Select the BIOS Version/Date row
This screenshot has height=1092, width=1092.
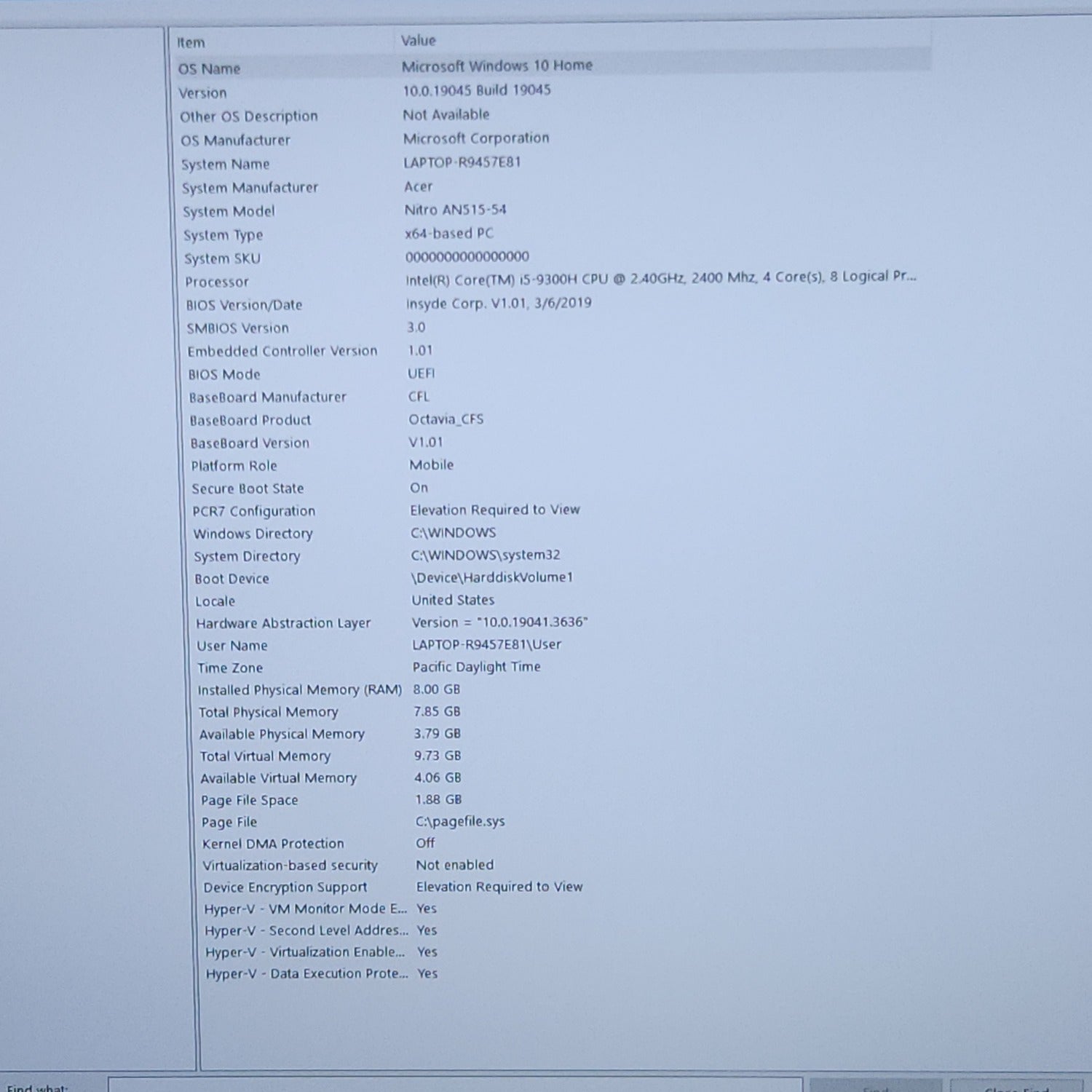244,305
